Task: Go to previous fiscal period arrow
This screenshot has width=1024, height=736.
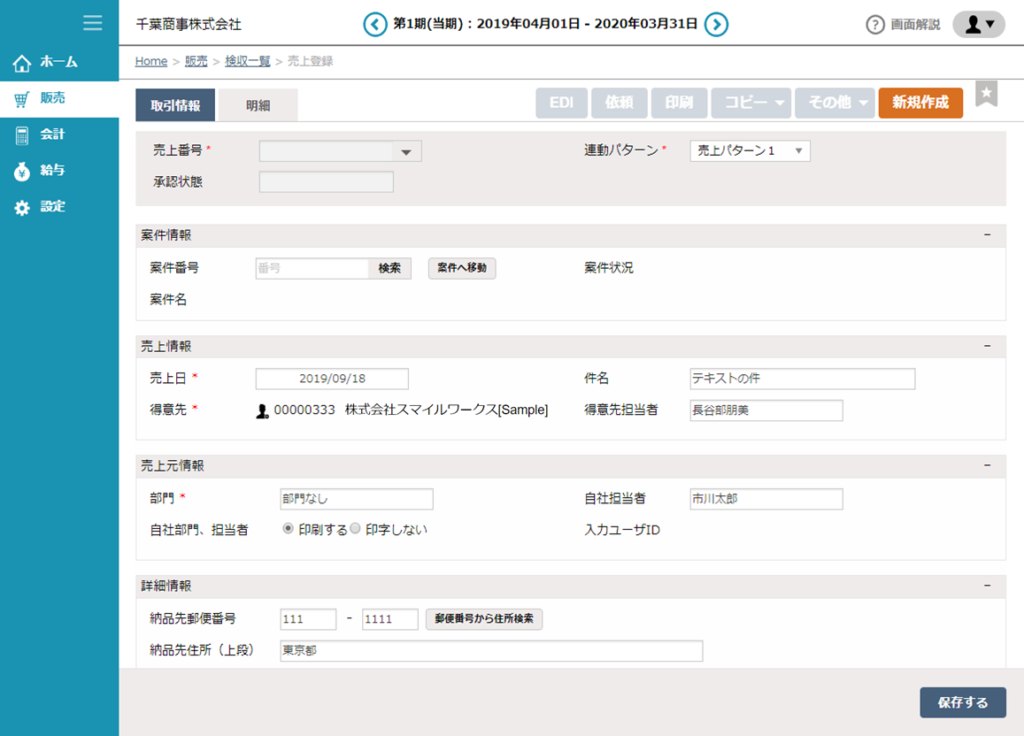Action: 375,24
